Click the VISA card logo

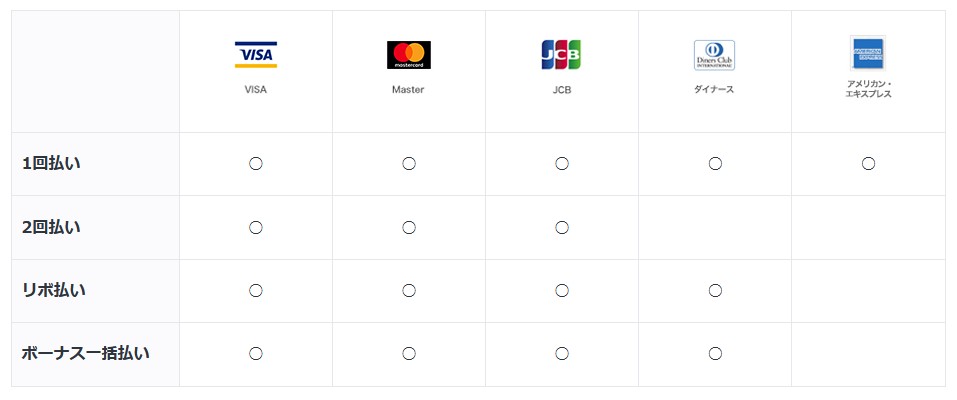(x=256, y=54)
